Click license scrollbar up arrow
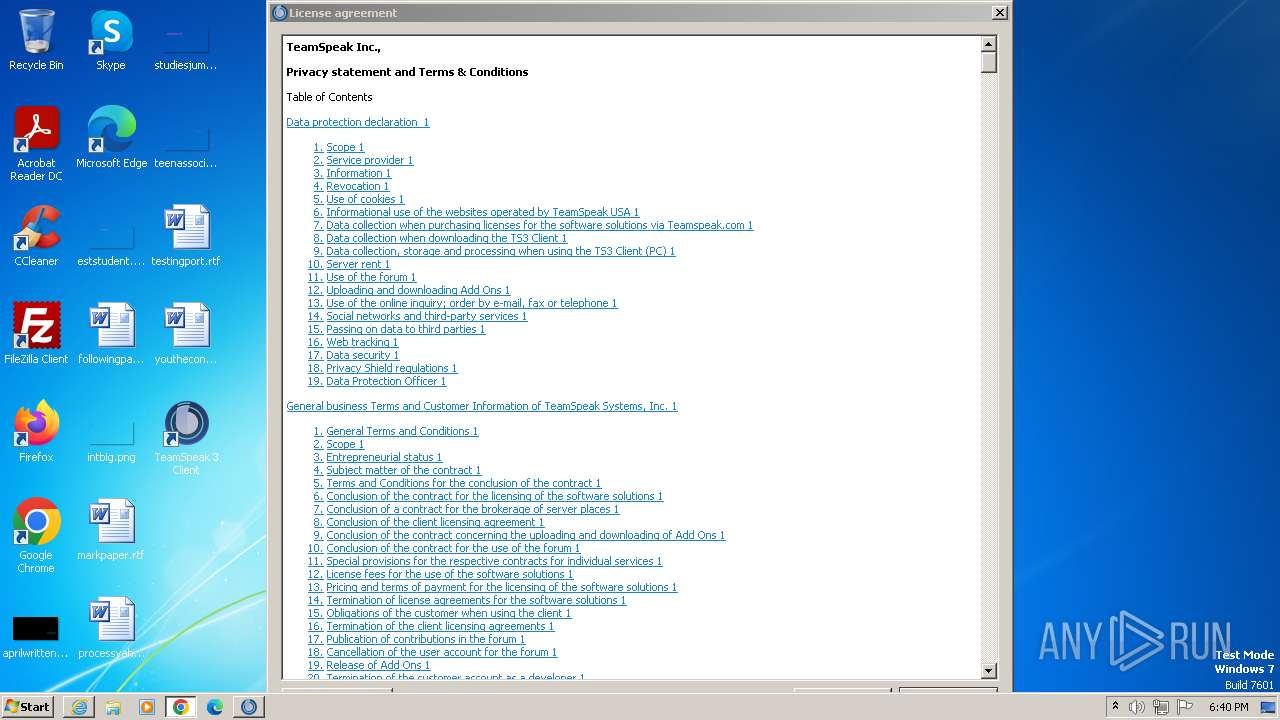This screenshot has height=720, width=1280. click(989, 44)
